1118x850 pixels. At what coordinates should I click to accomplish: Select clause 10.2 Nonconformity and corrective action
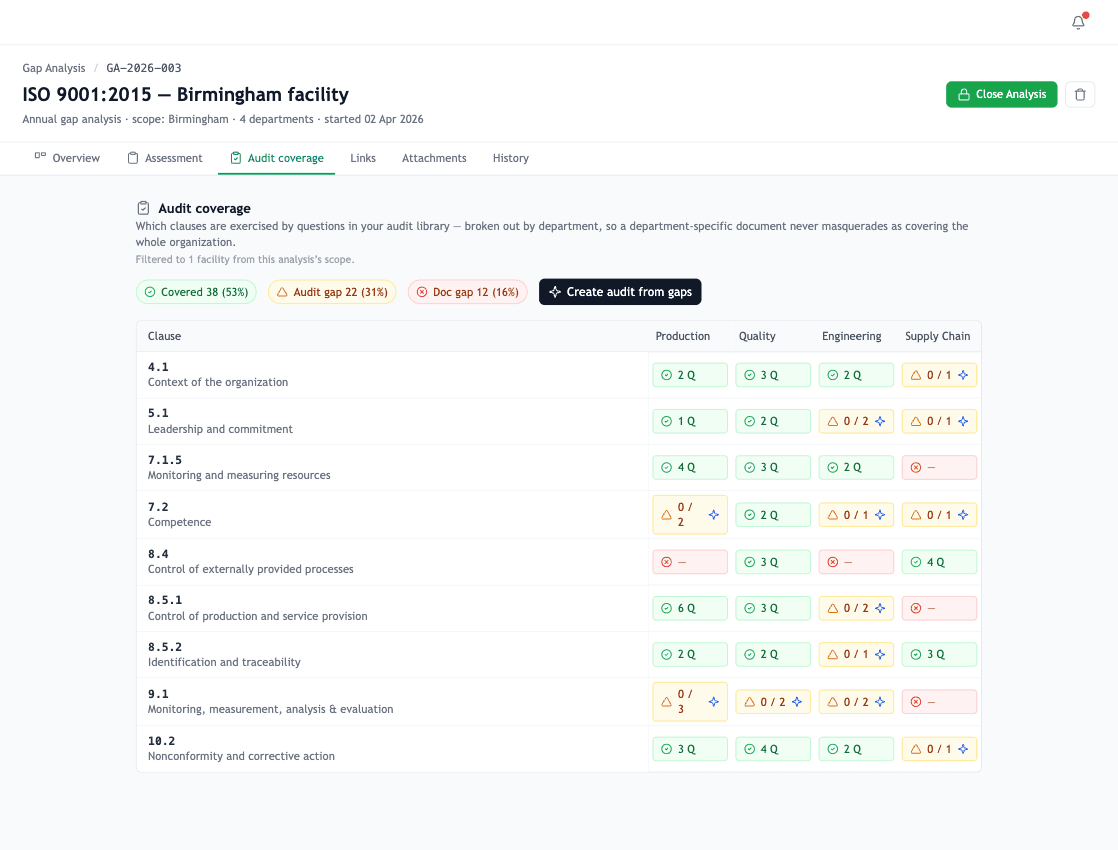[x=392, y=749]
